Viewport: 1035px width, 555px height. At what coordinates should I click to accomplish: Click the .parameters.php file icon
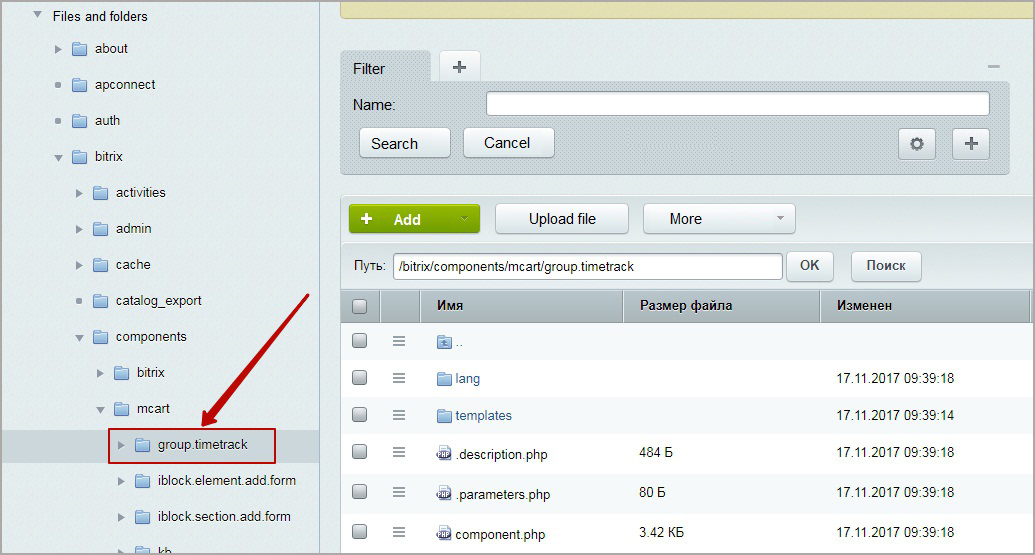tap(444, 494)
